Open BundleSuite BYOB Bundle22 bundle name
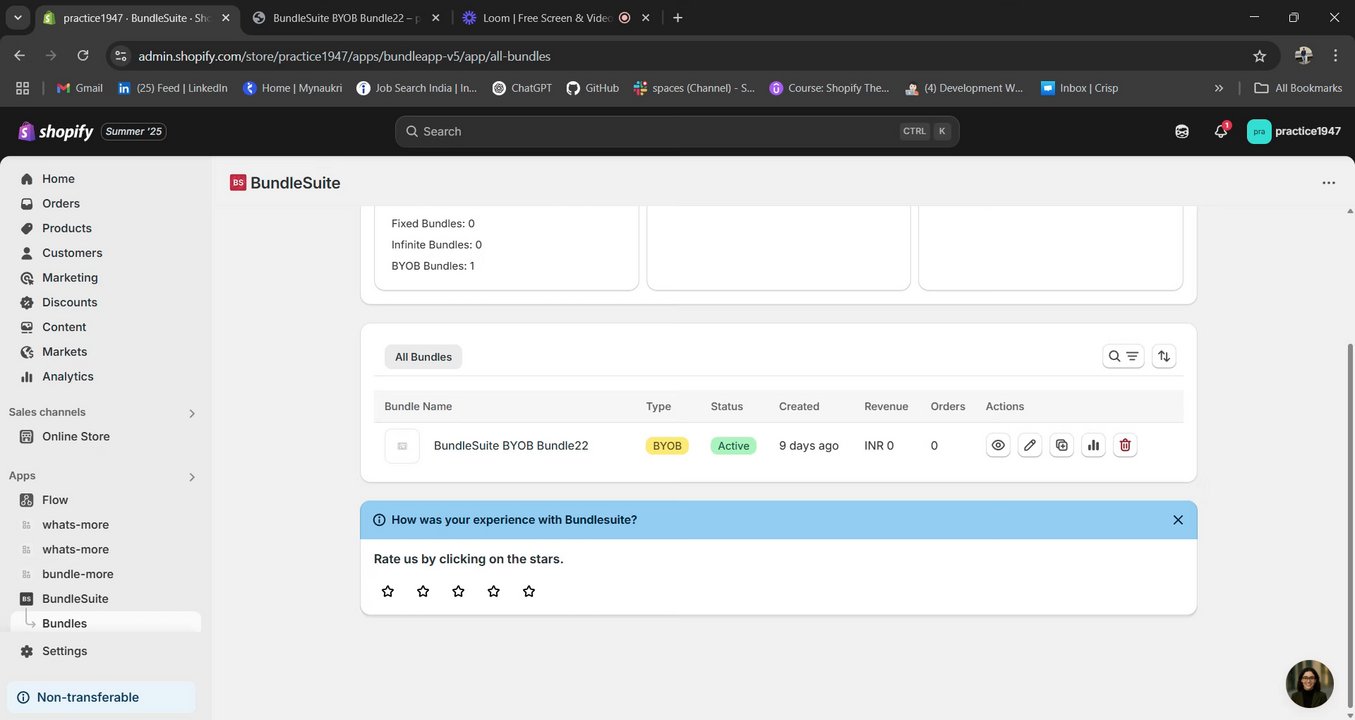1355x720 pixels. [x=511, y=446]
